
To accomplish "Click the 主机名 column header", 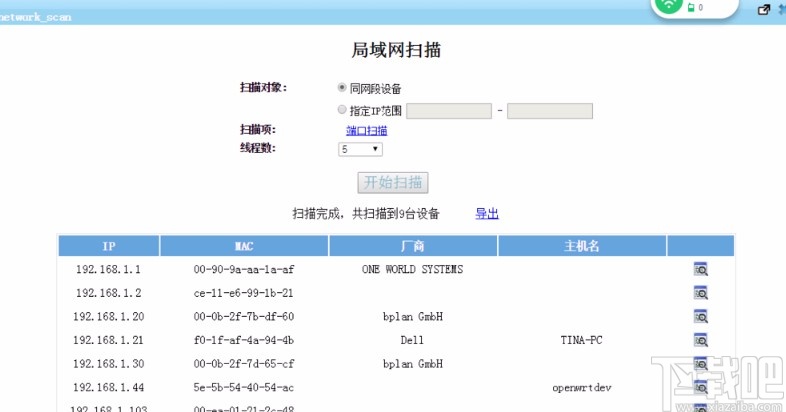I will 582,246.
